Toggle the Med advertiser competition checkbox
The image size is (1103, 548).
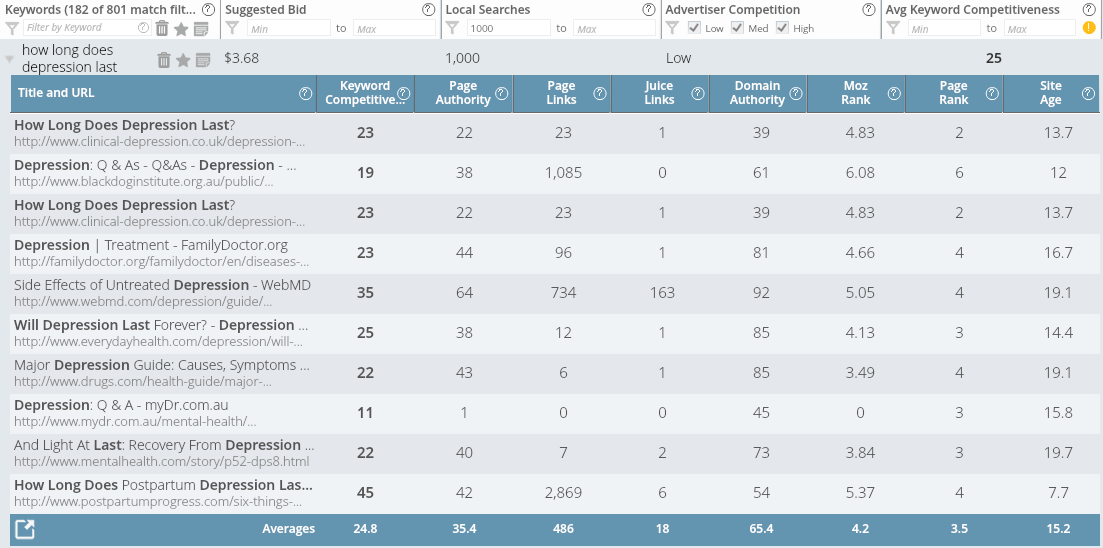click(737, 27)
